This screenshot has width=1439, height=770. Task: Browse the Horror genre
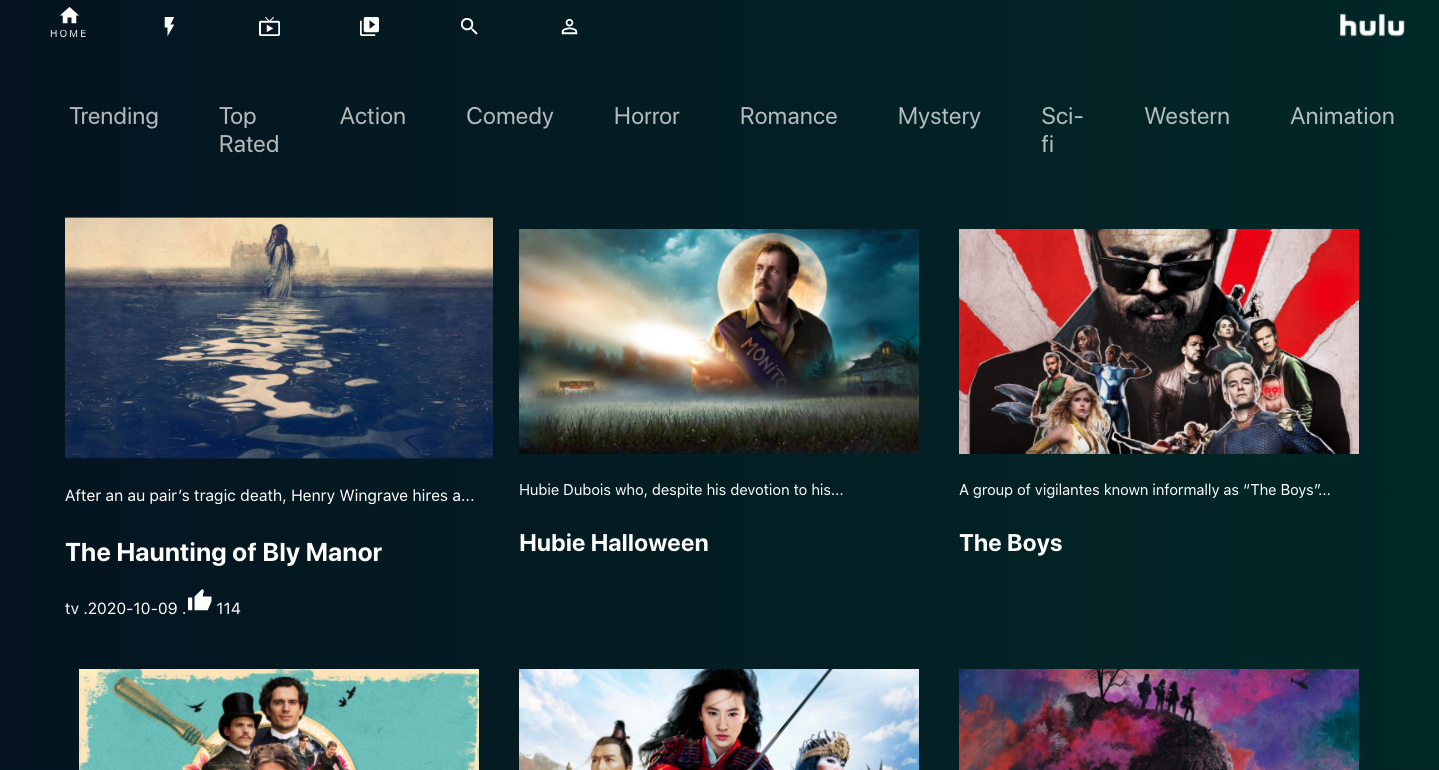point(647,116)
